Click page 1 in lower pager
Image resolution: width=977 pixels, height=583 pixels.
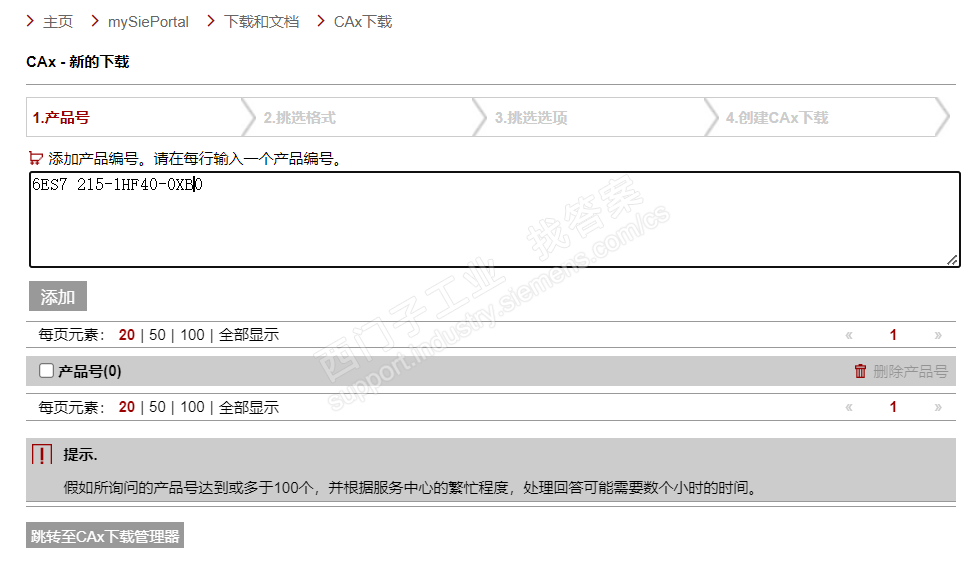pos(893,407)
